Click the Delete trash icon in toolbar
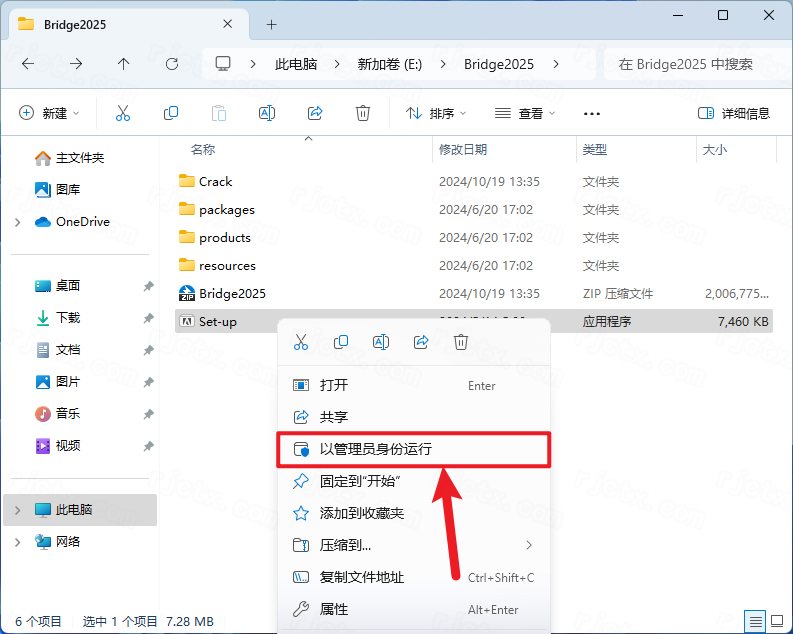The height and width of the screenshot is (634, 793). (x=363, y=114)
